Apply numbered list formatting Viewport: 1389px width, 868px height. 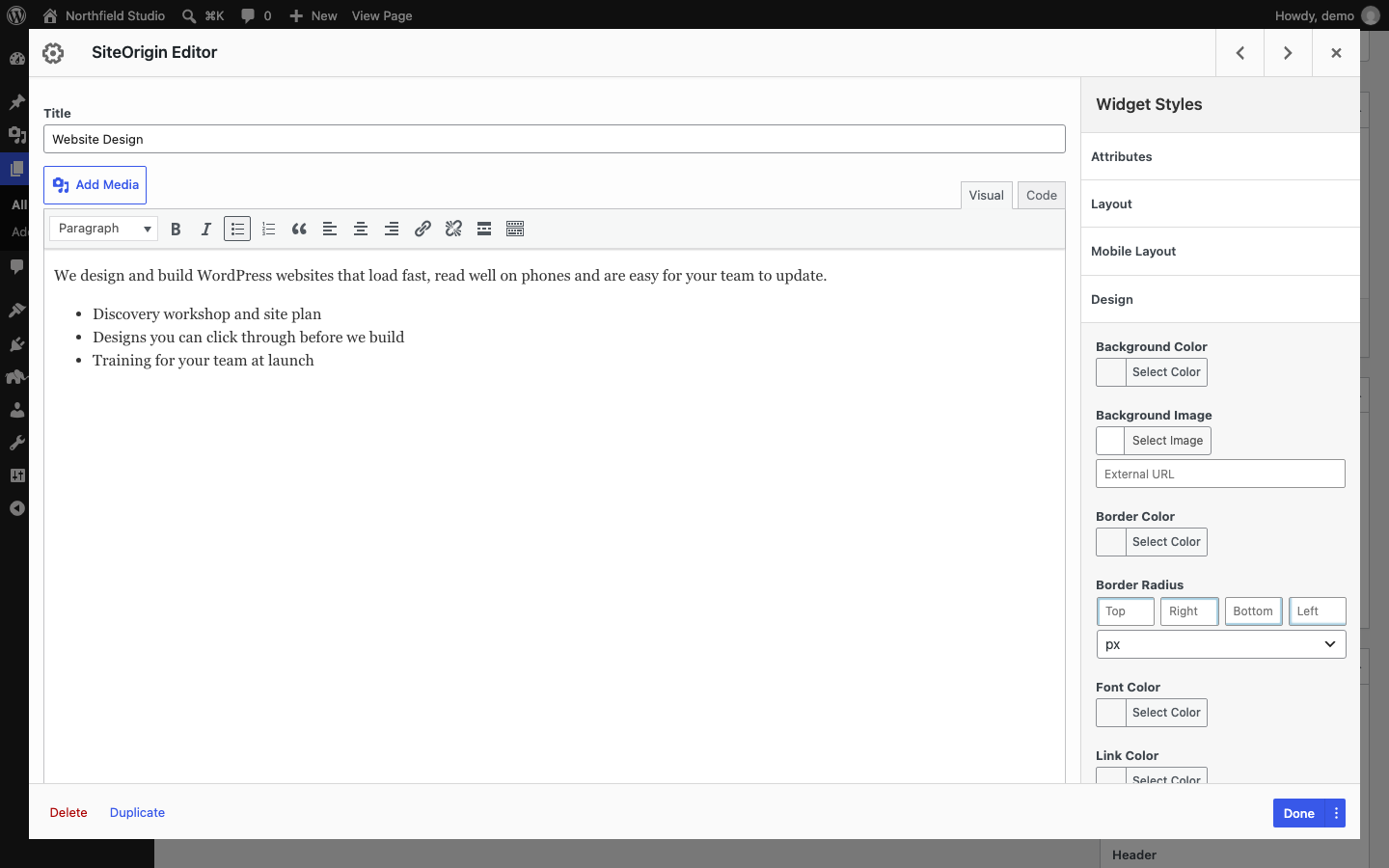[x=268, y=229]
